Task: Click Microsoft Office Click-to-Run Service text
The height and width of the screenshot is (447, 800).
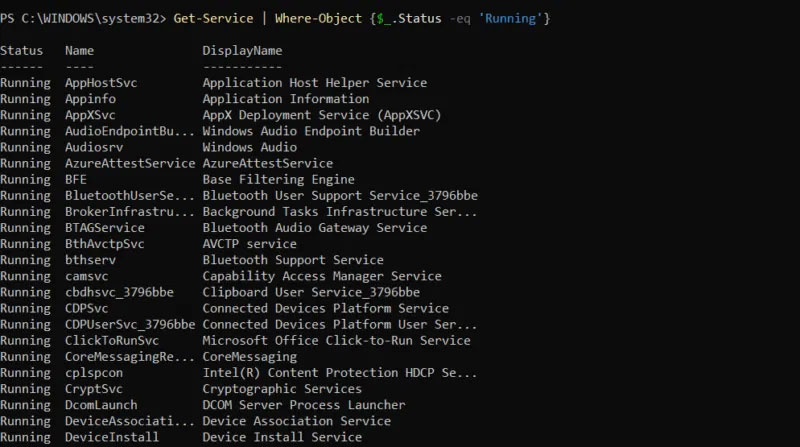Action: (336, 340)
